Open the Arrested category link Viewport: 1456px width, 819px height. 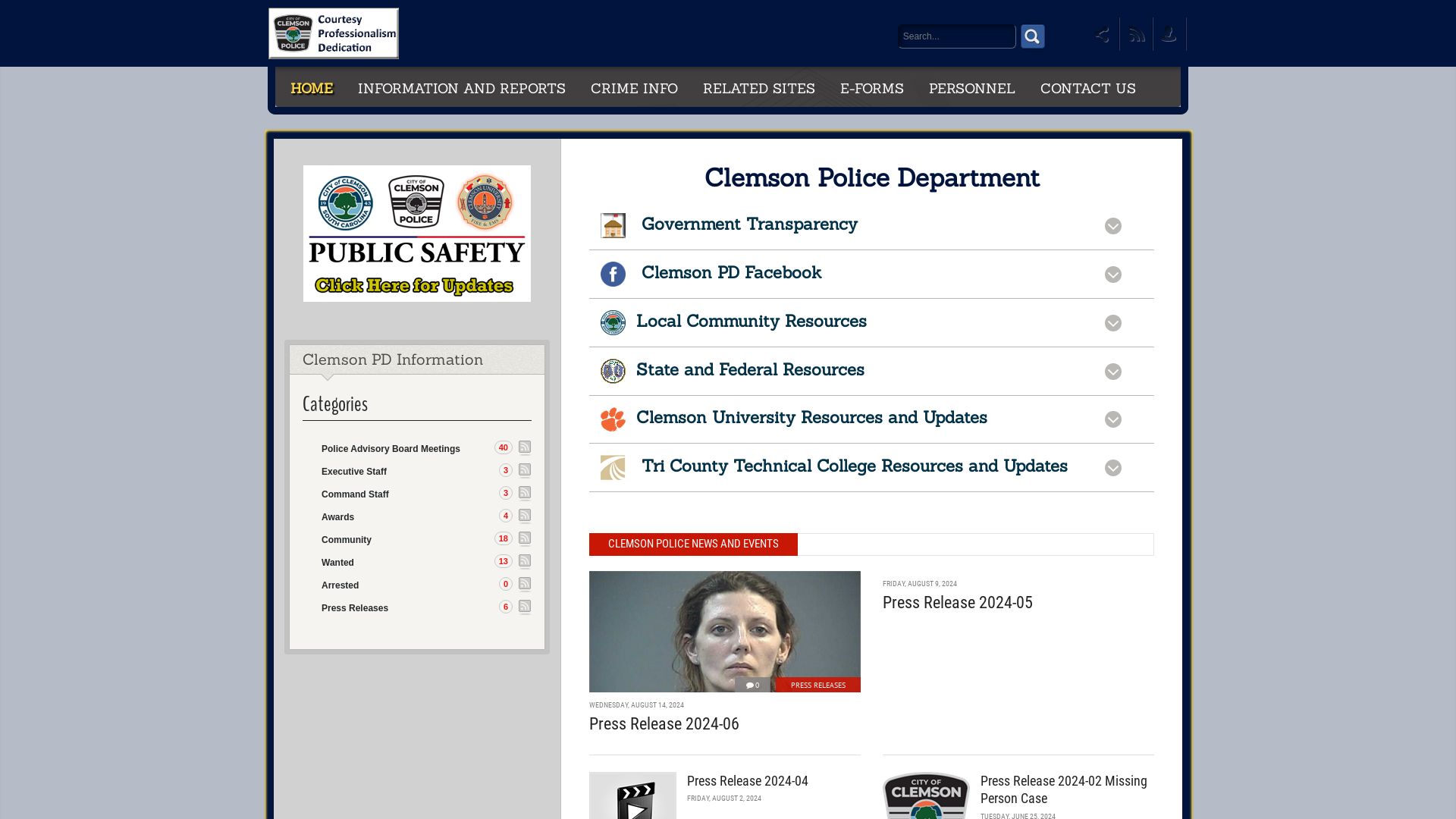coord(340,585)
